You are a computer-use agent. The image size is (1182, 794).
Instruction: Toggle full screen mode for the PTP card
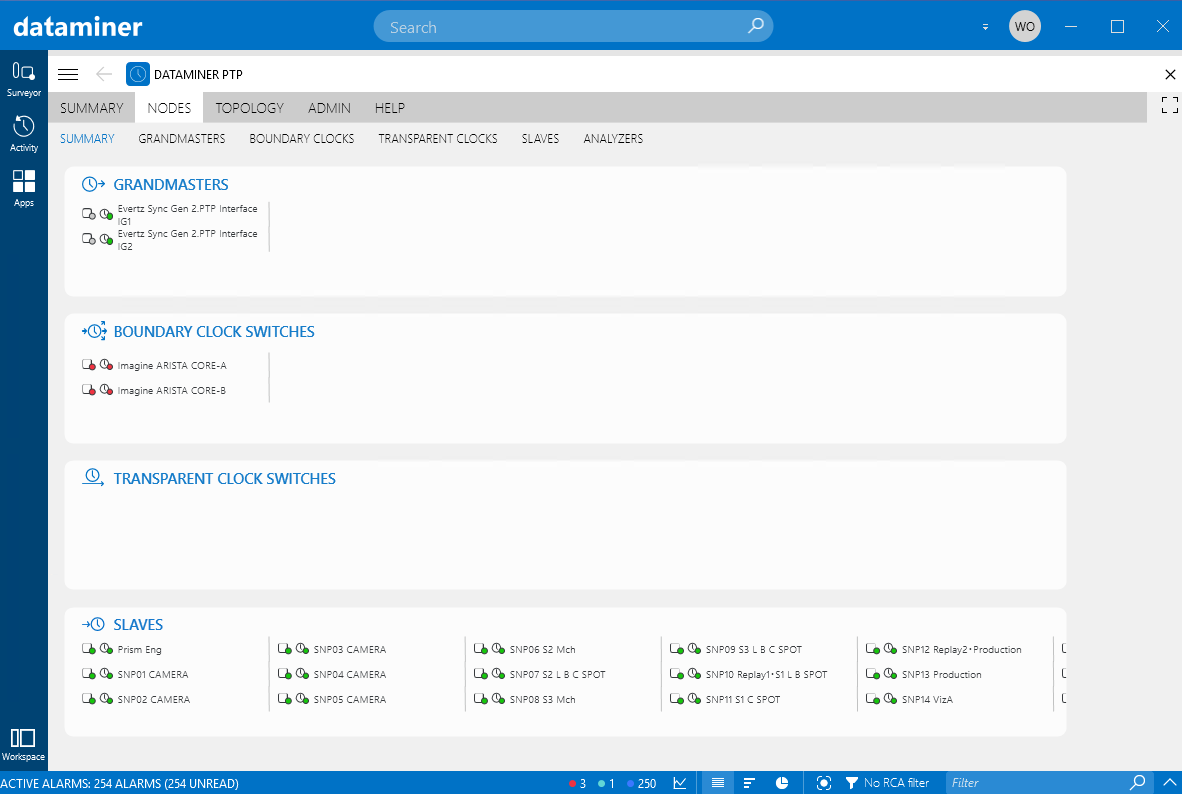click(x=1169, y=105)
